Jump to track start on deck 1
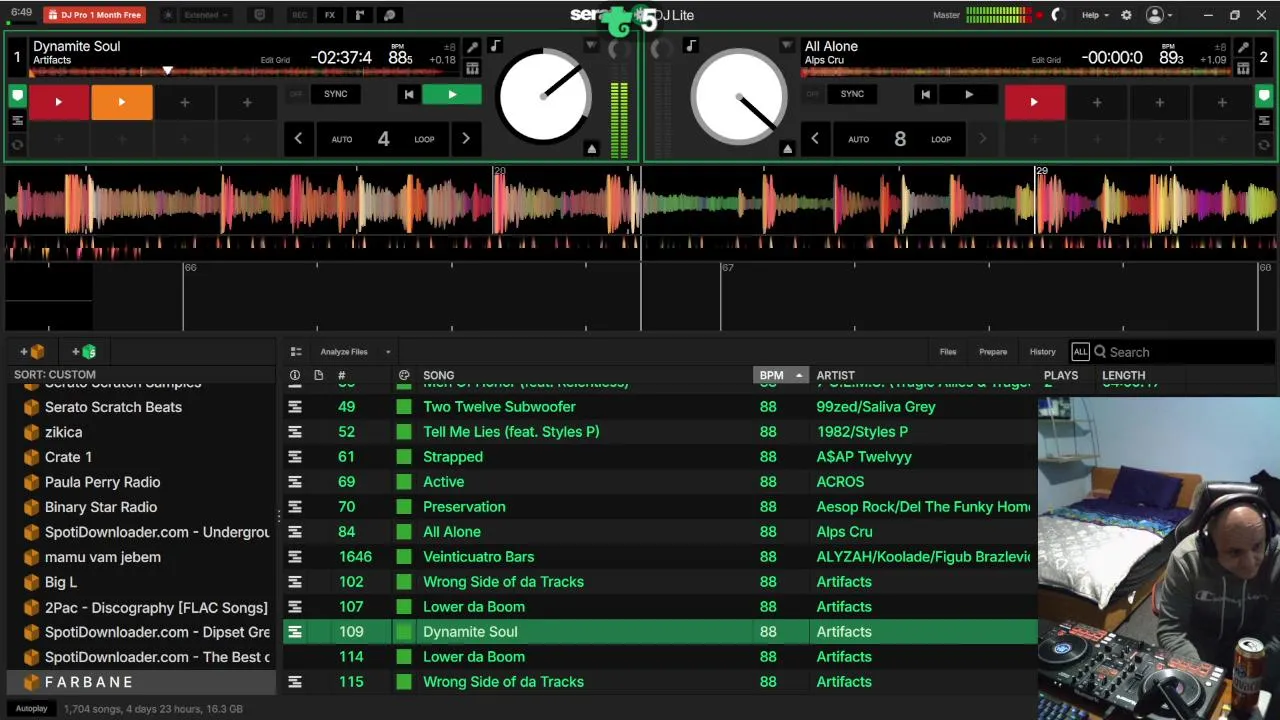The height and width of the screenshot is (720, 1280). pos(408,94)
